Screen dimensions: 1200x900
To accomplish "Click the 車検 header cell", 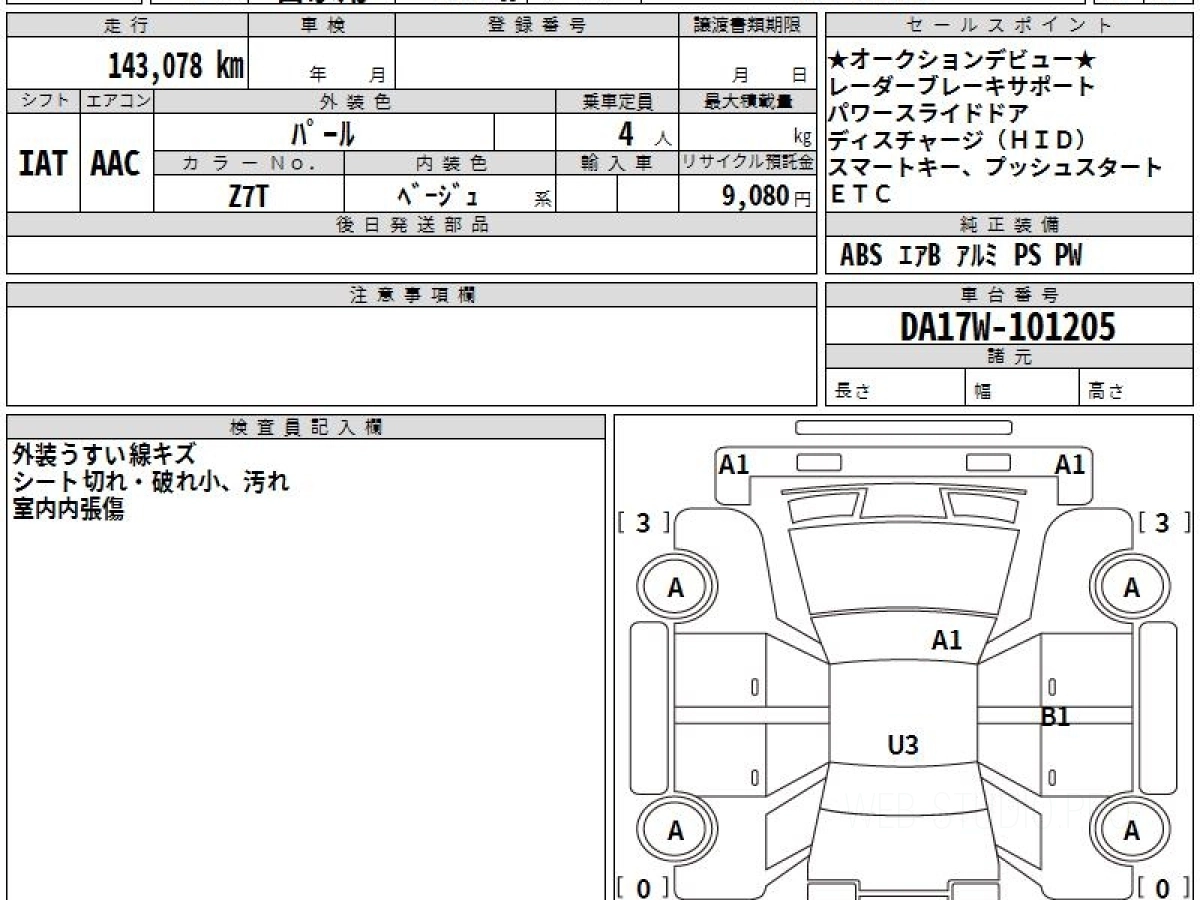I will click(322, 26).
